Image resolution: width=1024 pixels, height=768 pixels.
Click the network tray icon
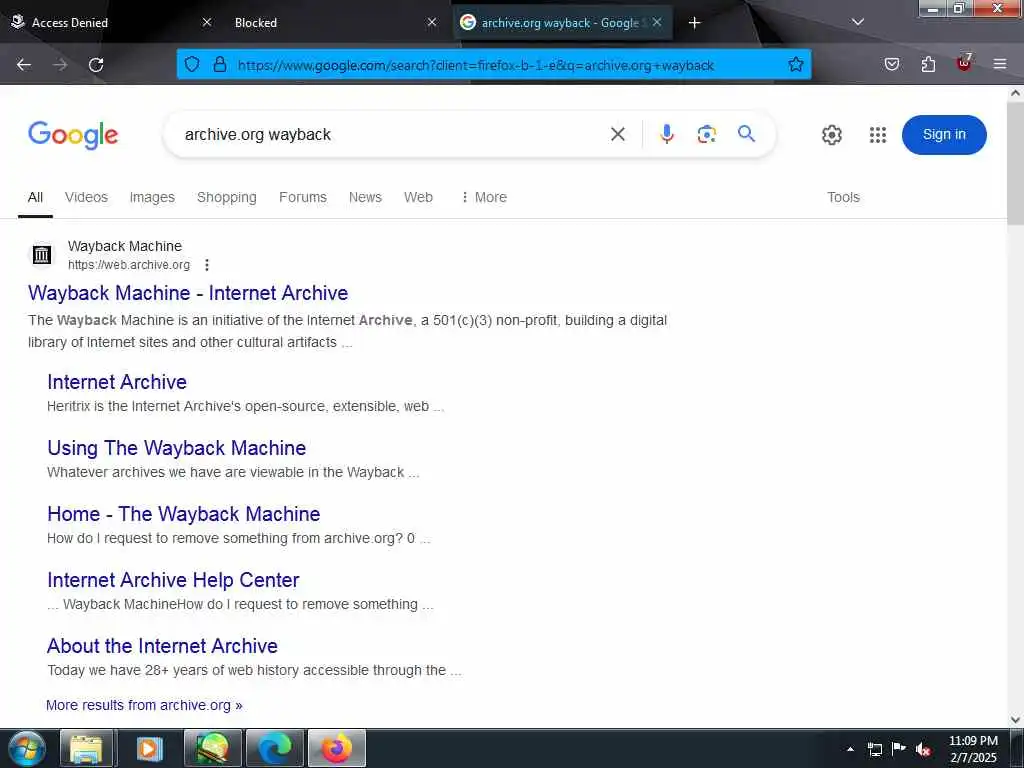tap(874, 749)
